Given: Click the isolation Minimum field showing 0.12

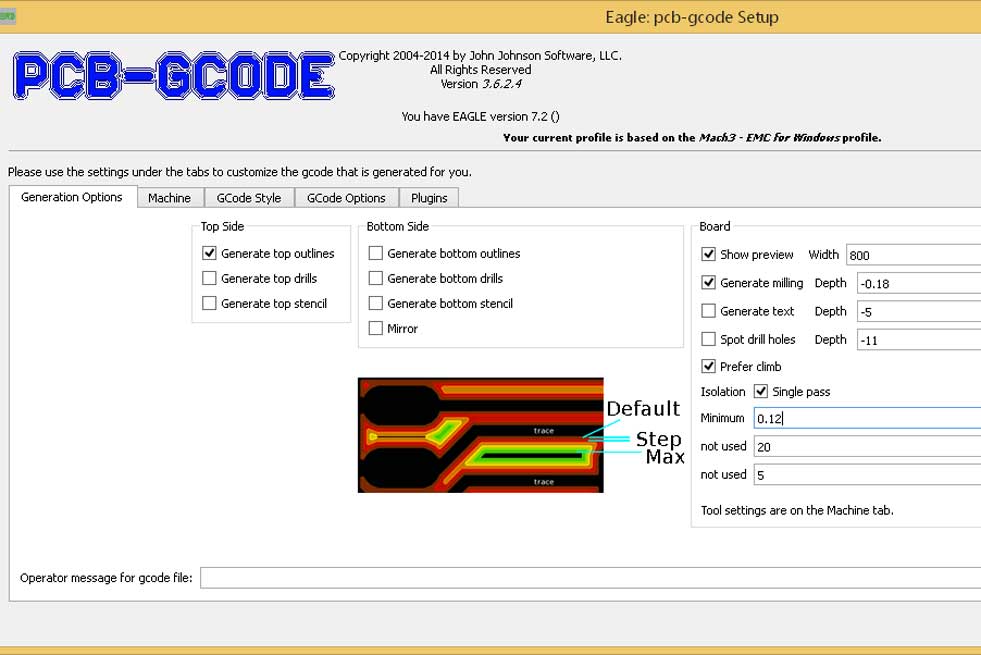Looking at the screenshot, I should pos(867,418).
